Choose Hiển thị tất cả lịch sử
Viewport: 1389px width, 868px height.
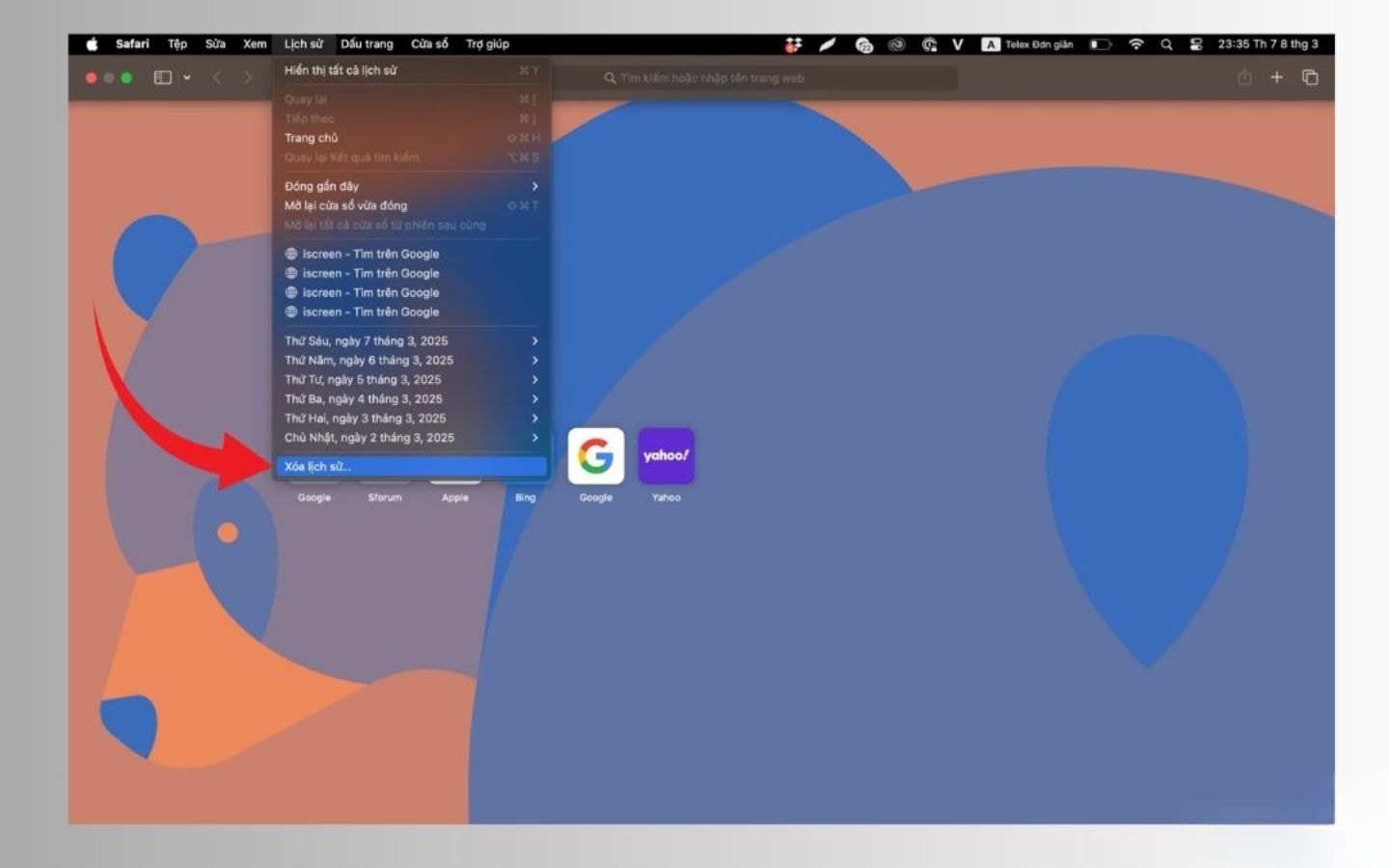tap(340, 70)
